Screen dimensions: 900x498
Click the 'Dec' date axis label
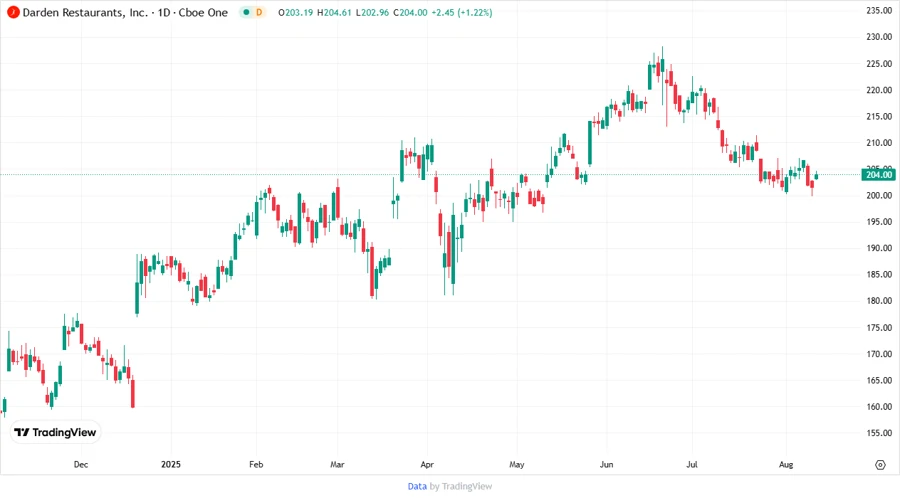point(81,464)
